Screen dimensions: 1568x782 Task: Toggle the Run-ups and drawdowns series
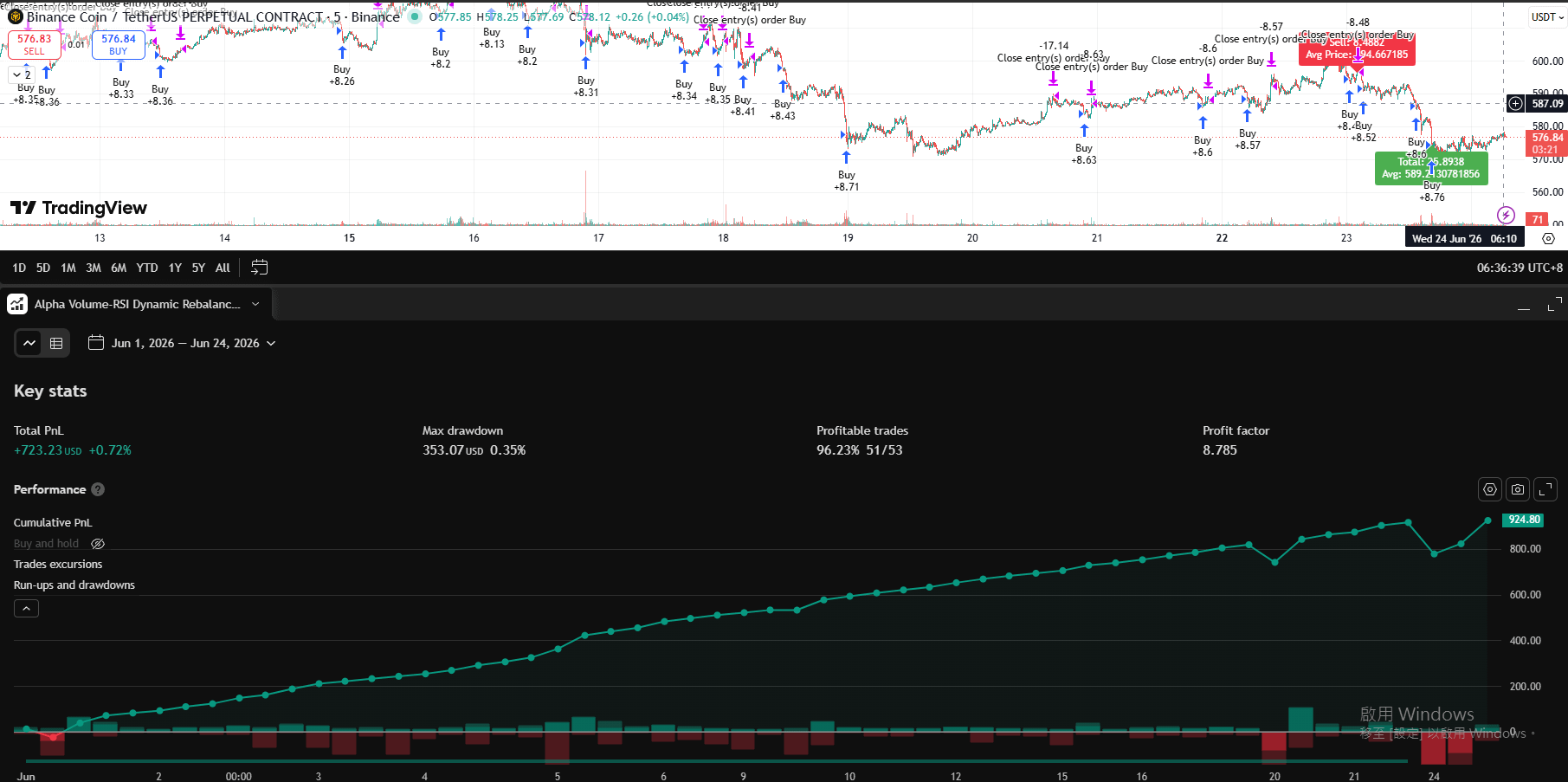pos(74,585)
